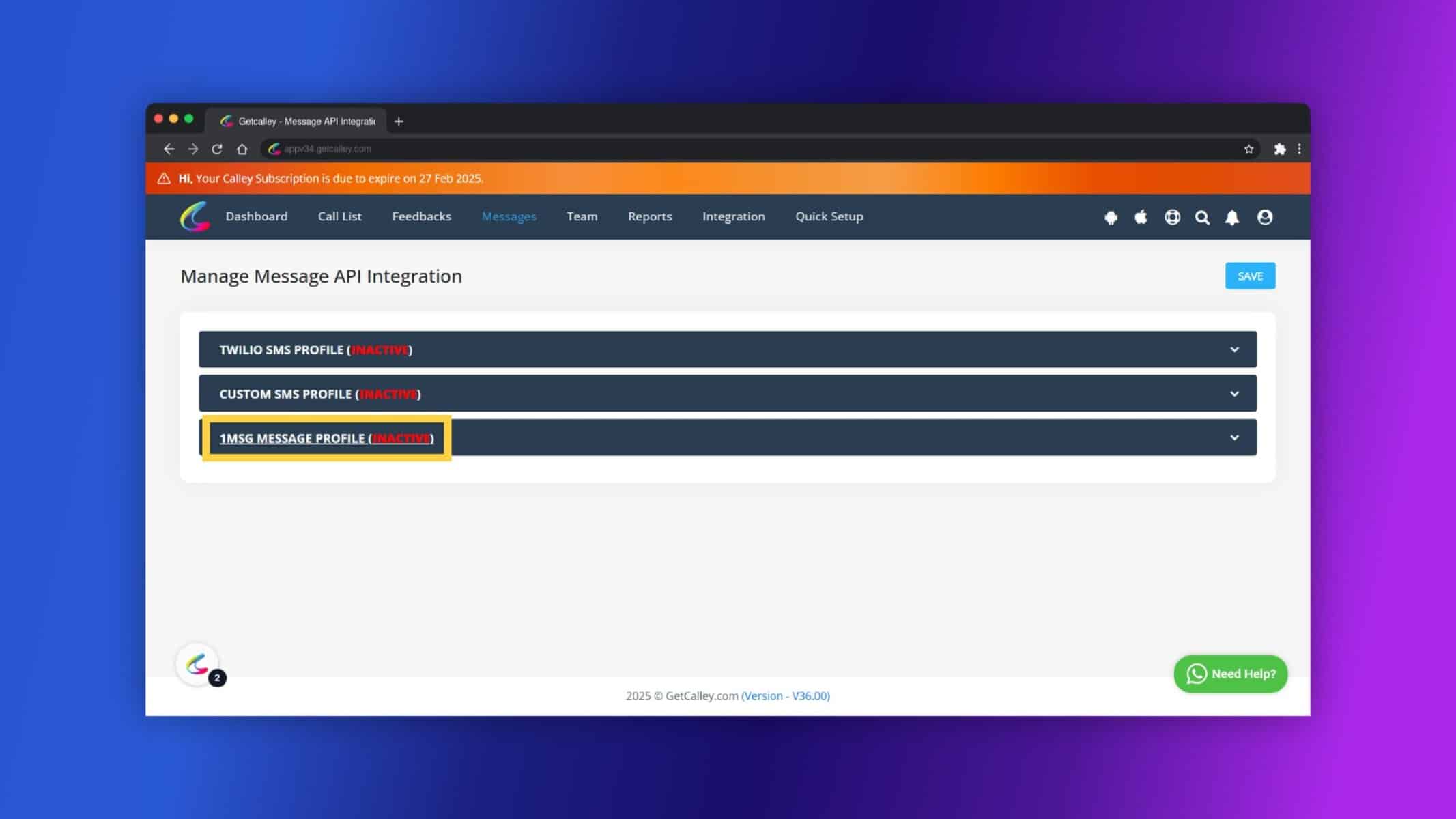Click the SAVE button
Screen dimensions: 1456x819
point(1251,276)
